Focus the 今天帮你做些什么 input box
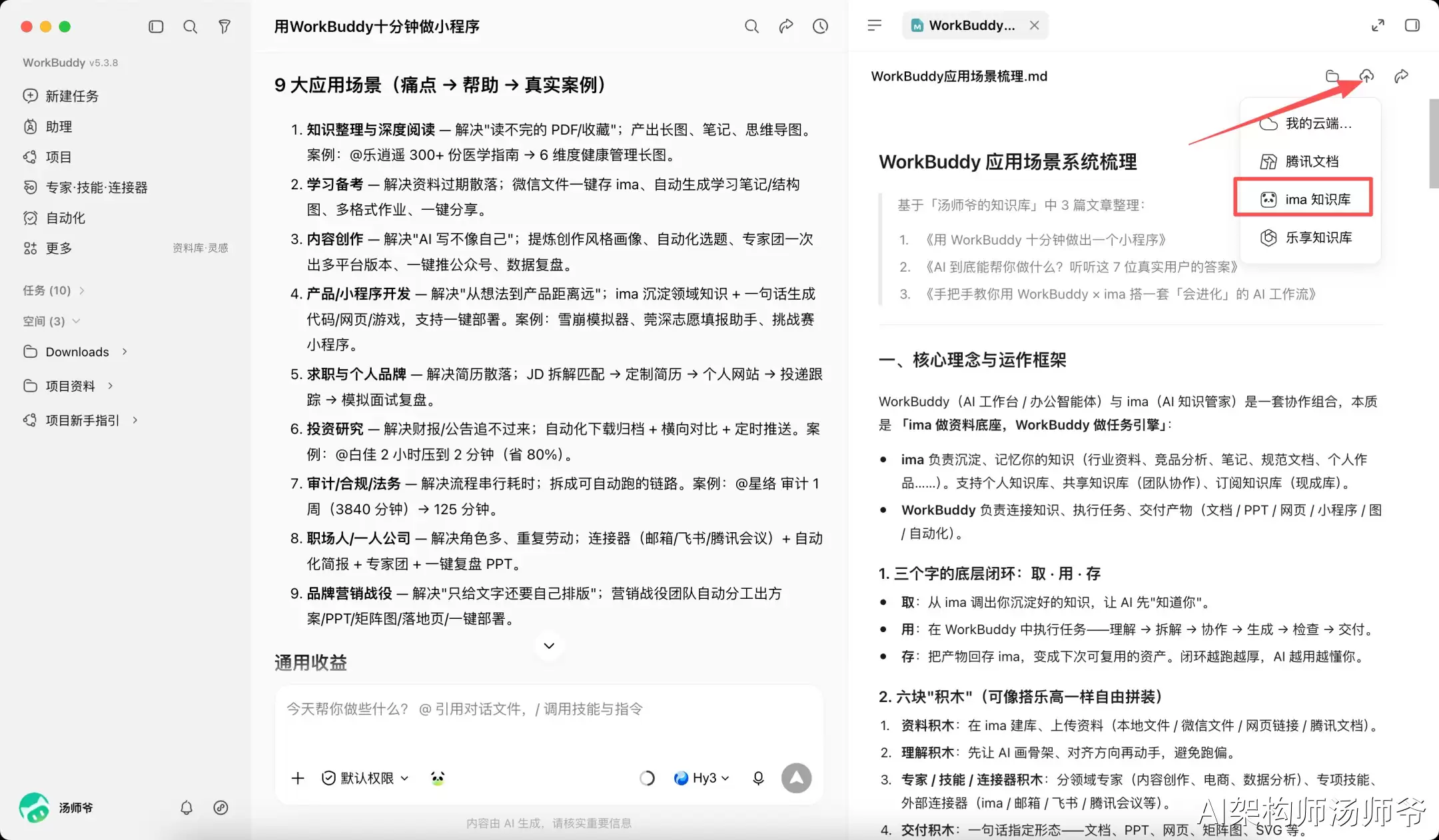Viewport: 1439px width, 840px height. click(x=549, y=709)
